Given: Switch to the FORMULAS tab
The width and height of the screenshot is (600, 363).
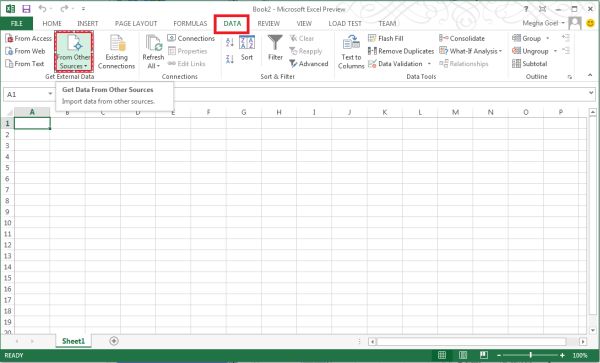Looking at the screenshot, I should 190,23.
